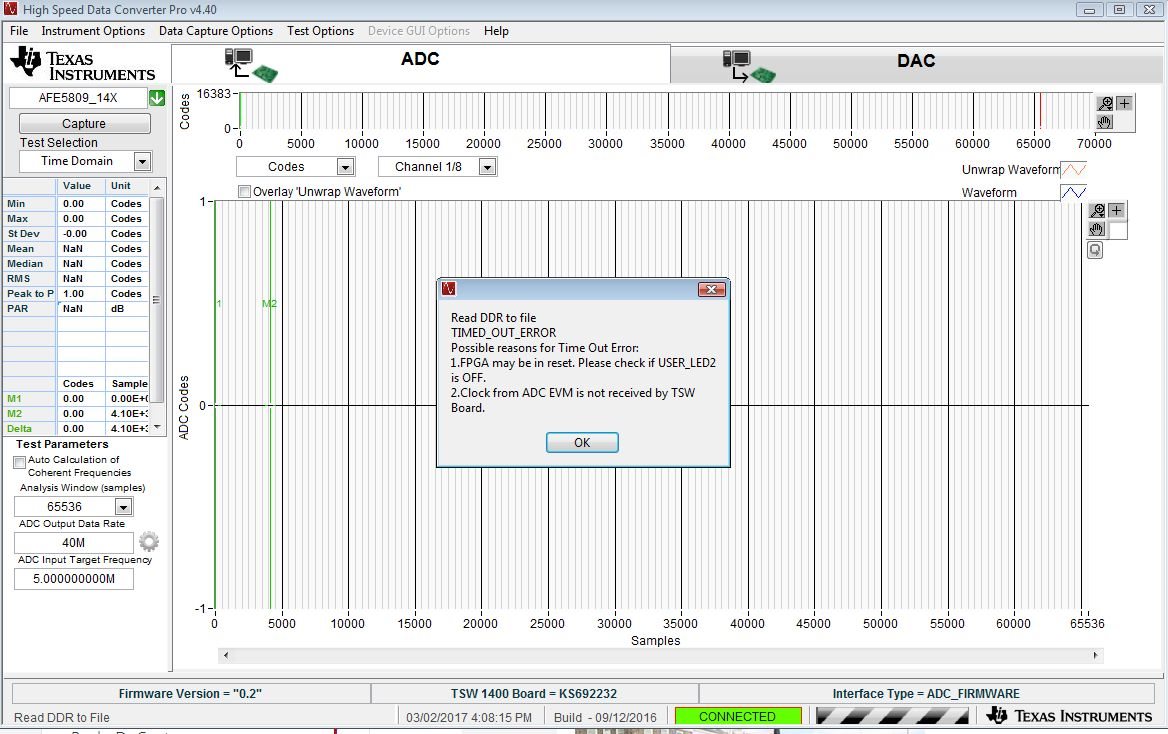1168x734 pixels.
Task: Click the striped progress bar in the status bar
Action: (x=892, y=716)
